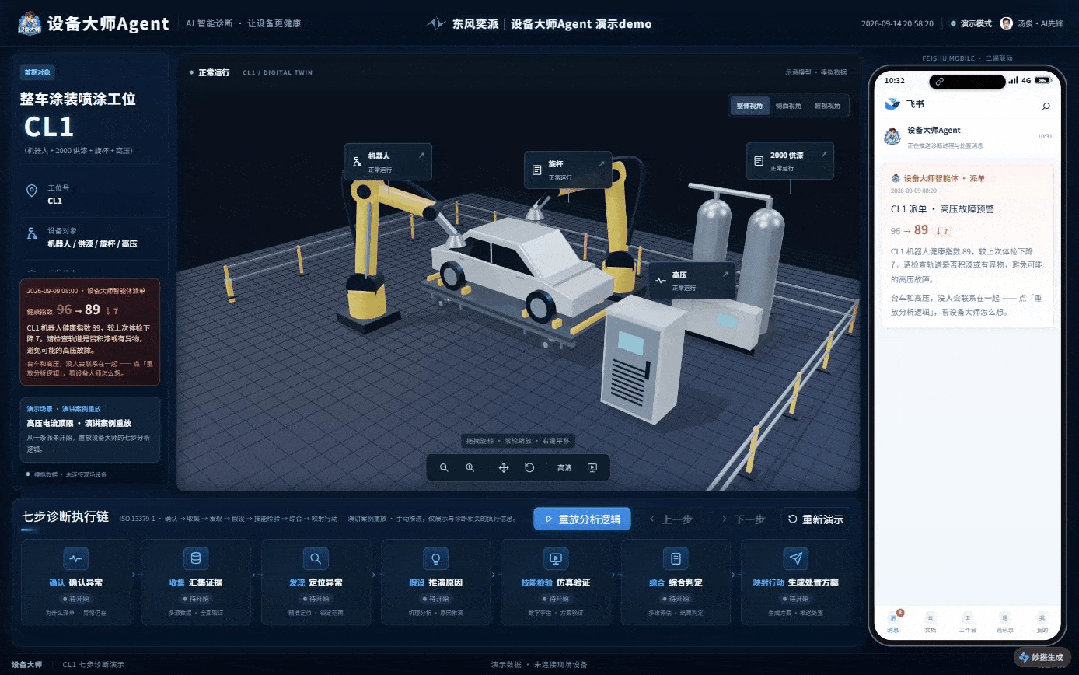The image size is (1079, 675).
Task: Click the 2000 供漆 label document icon
Action: (758, 161)
